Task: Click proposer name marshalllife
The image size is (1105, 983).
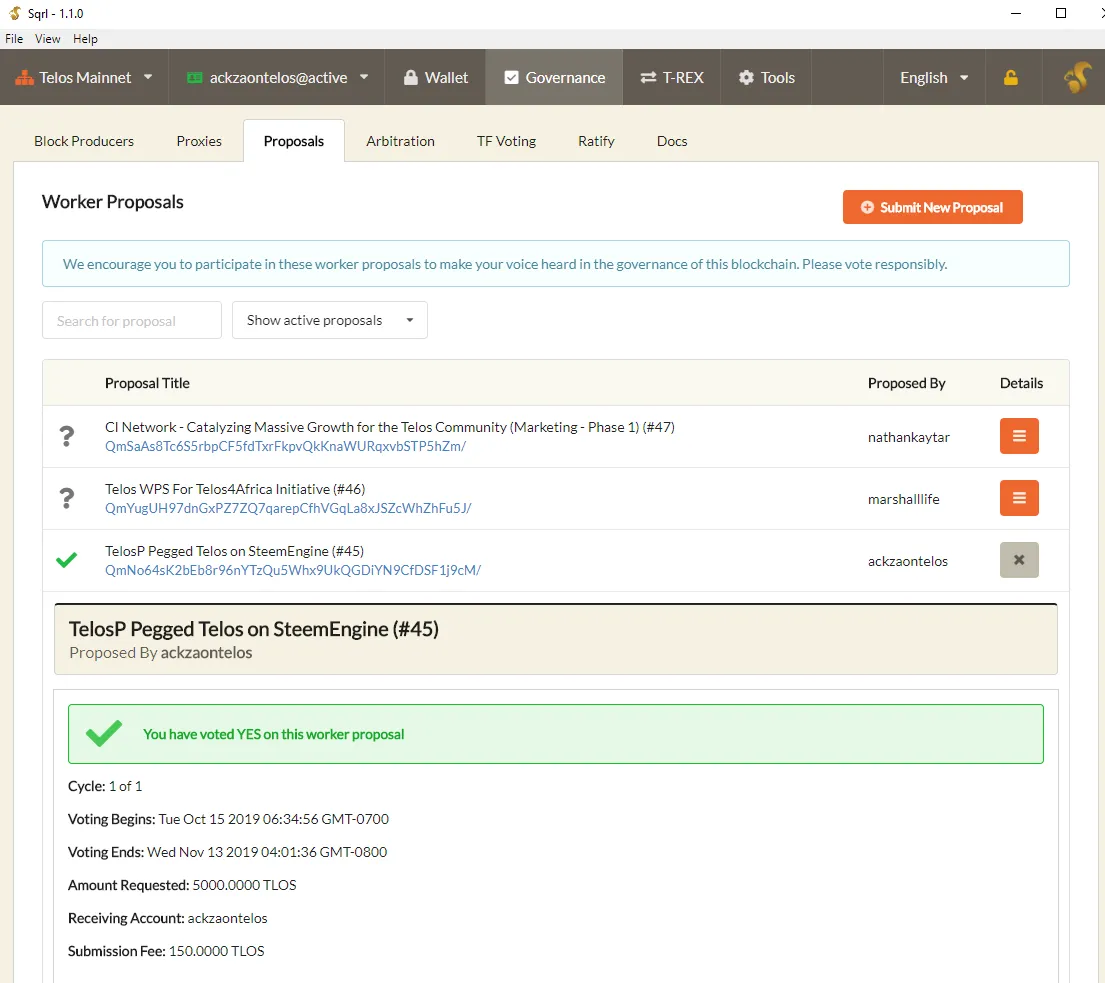Action: pos(903,499)
